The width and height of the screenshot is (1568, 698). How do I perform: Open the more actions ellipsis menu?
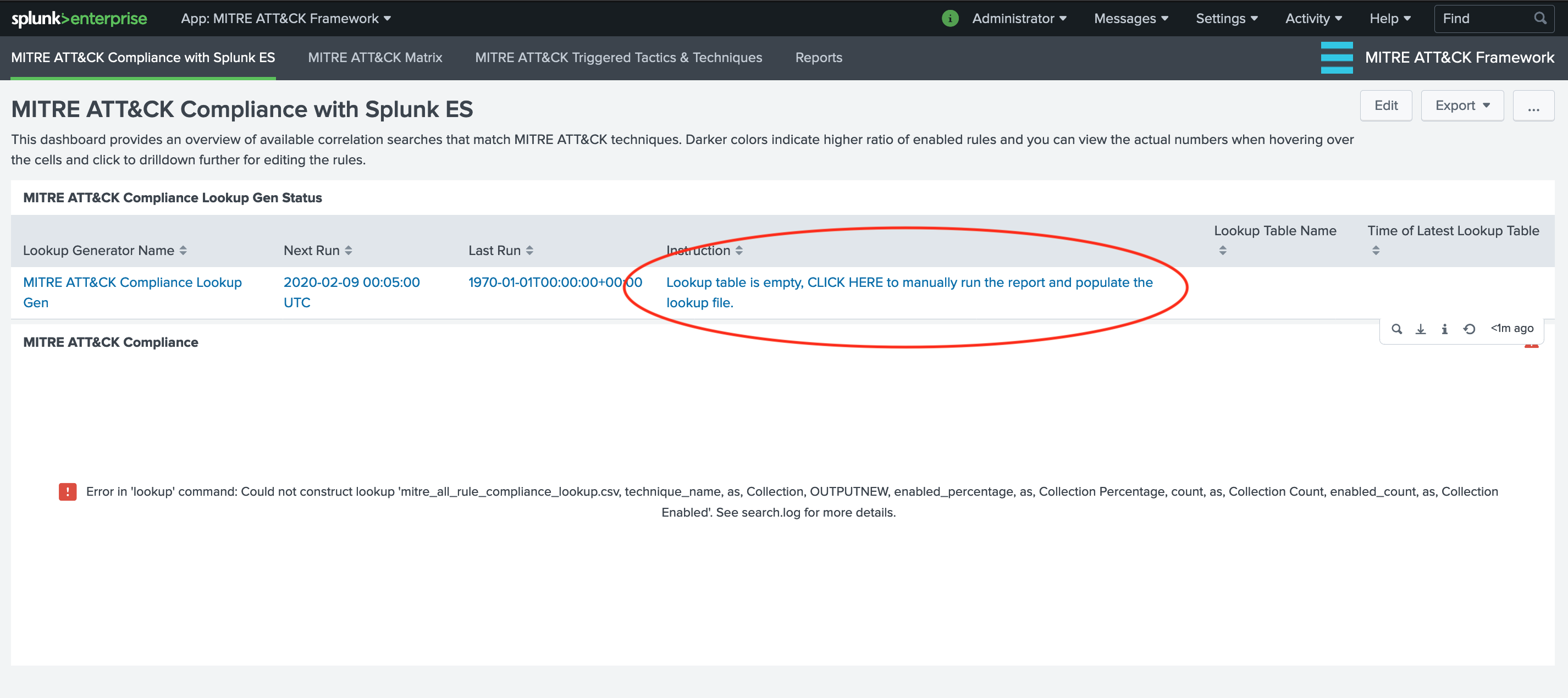[x=1533, y=106]
